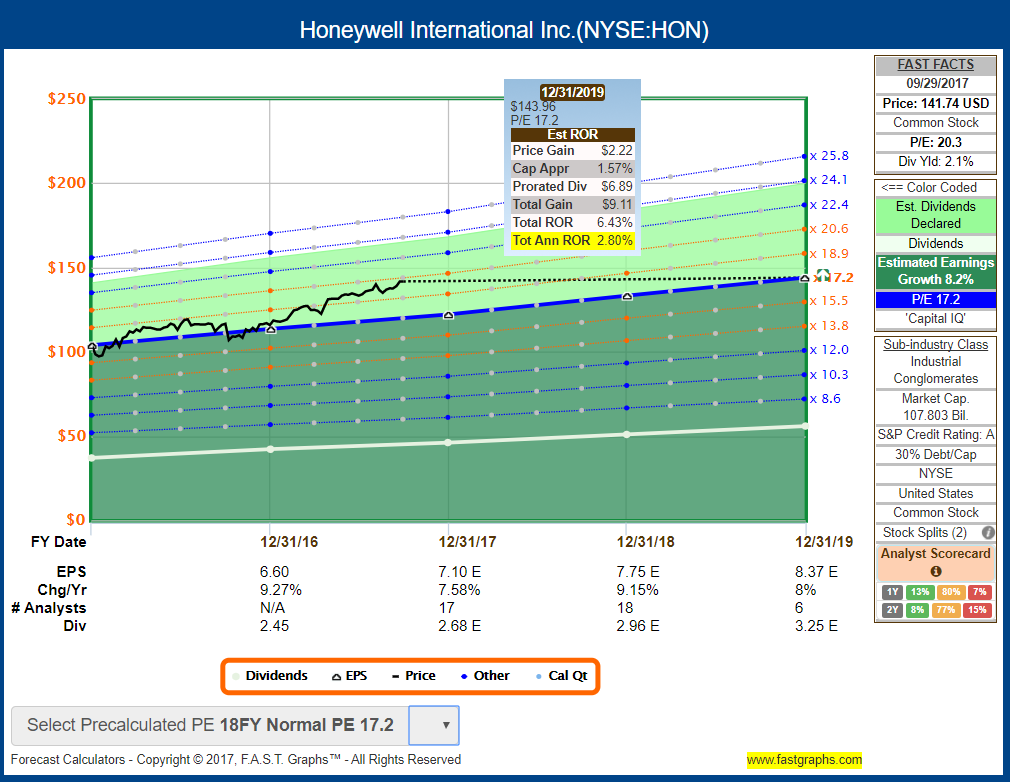
Task: Click the blue P/E 17.2 color bar
Action: pos(934,300)
